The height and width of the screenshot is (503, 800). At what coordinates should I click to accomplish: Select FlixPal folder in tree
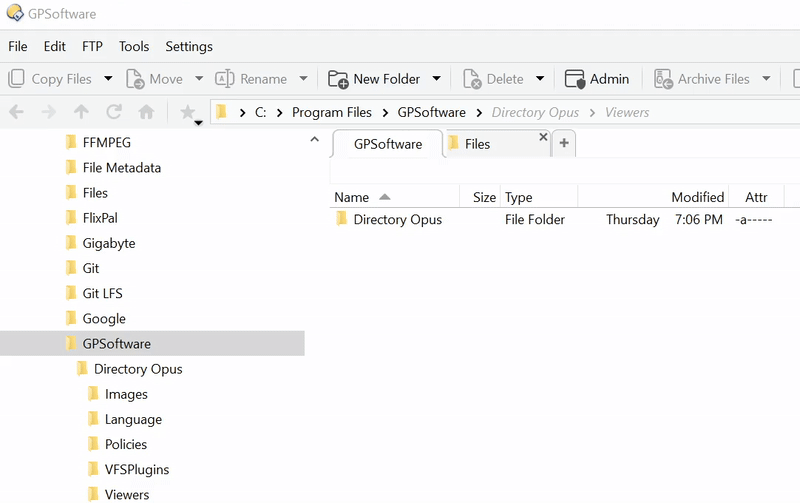click(x=100, y=218)
